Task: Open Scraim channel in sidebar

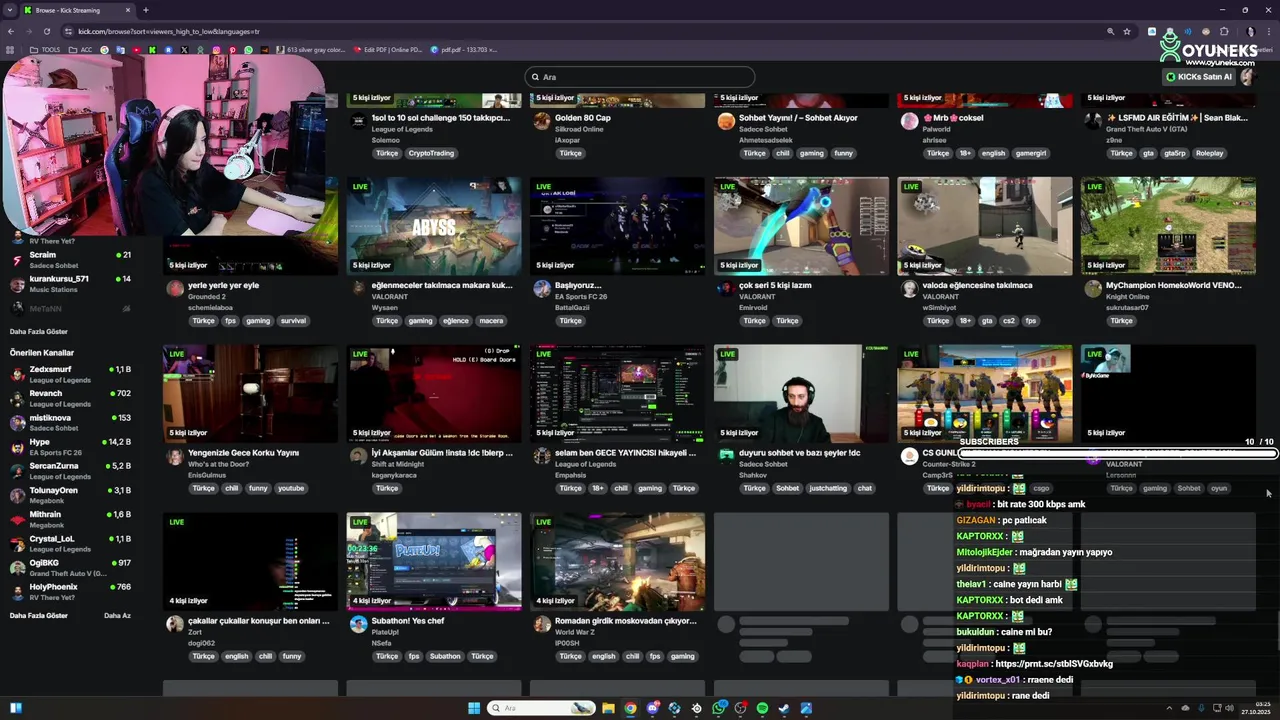Action: (70, 259)
